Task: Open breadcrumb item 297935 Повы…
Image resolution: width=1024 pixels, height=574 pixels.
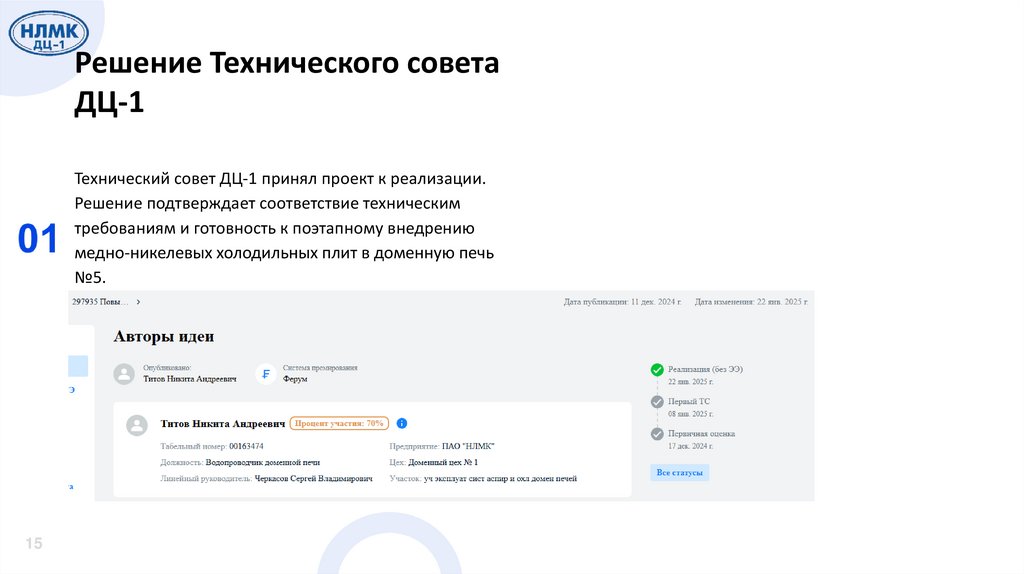Action: click(101, 302)
